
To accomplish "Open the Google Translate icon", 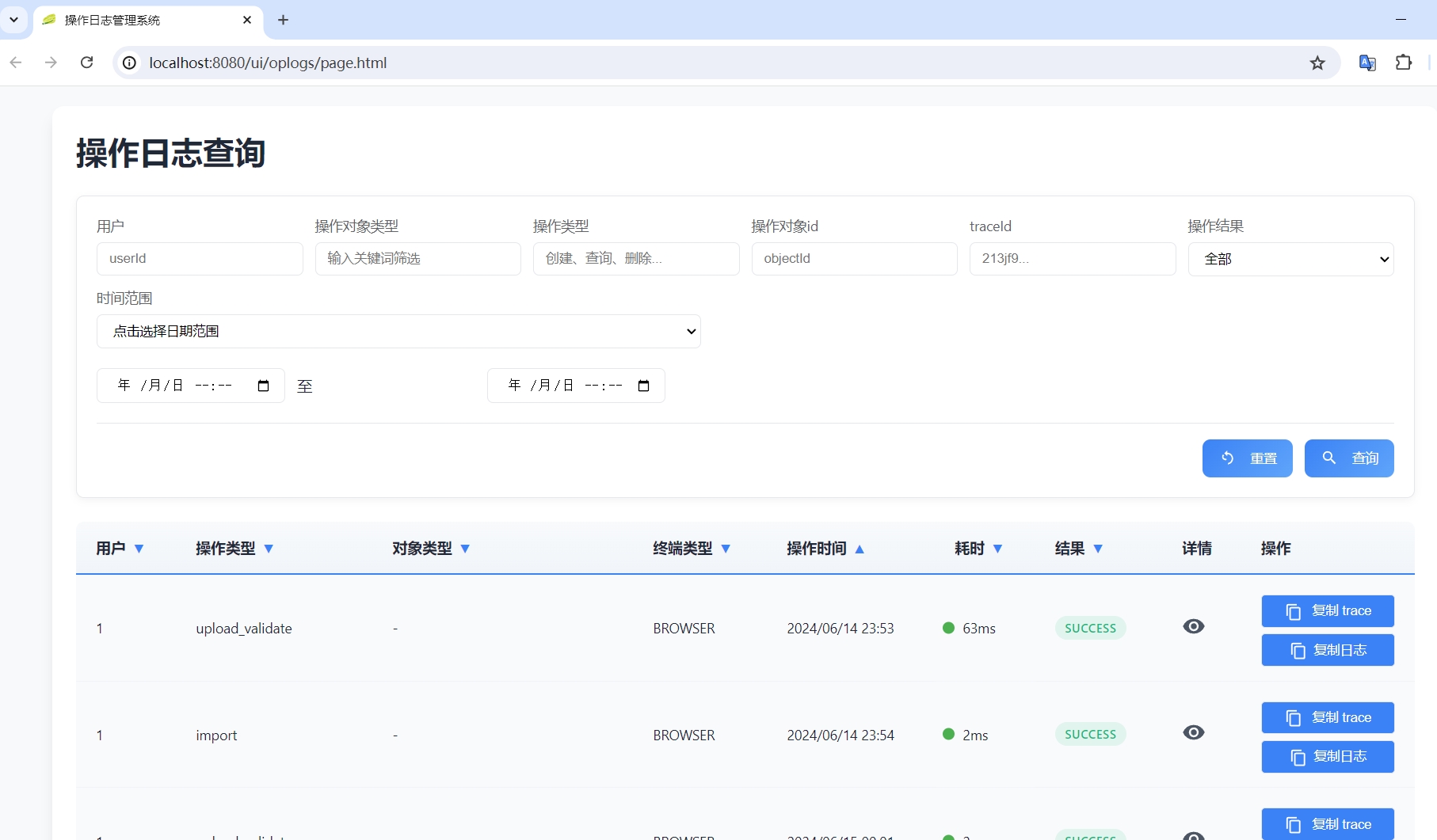I will (1367, 63).
